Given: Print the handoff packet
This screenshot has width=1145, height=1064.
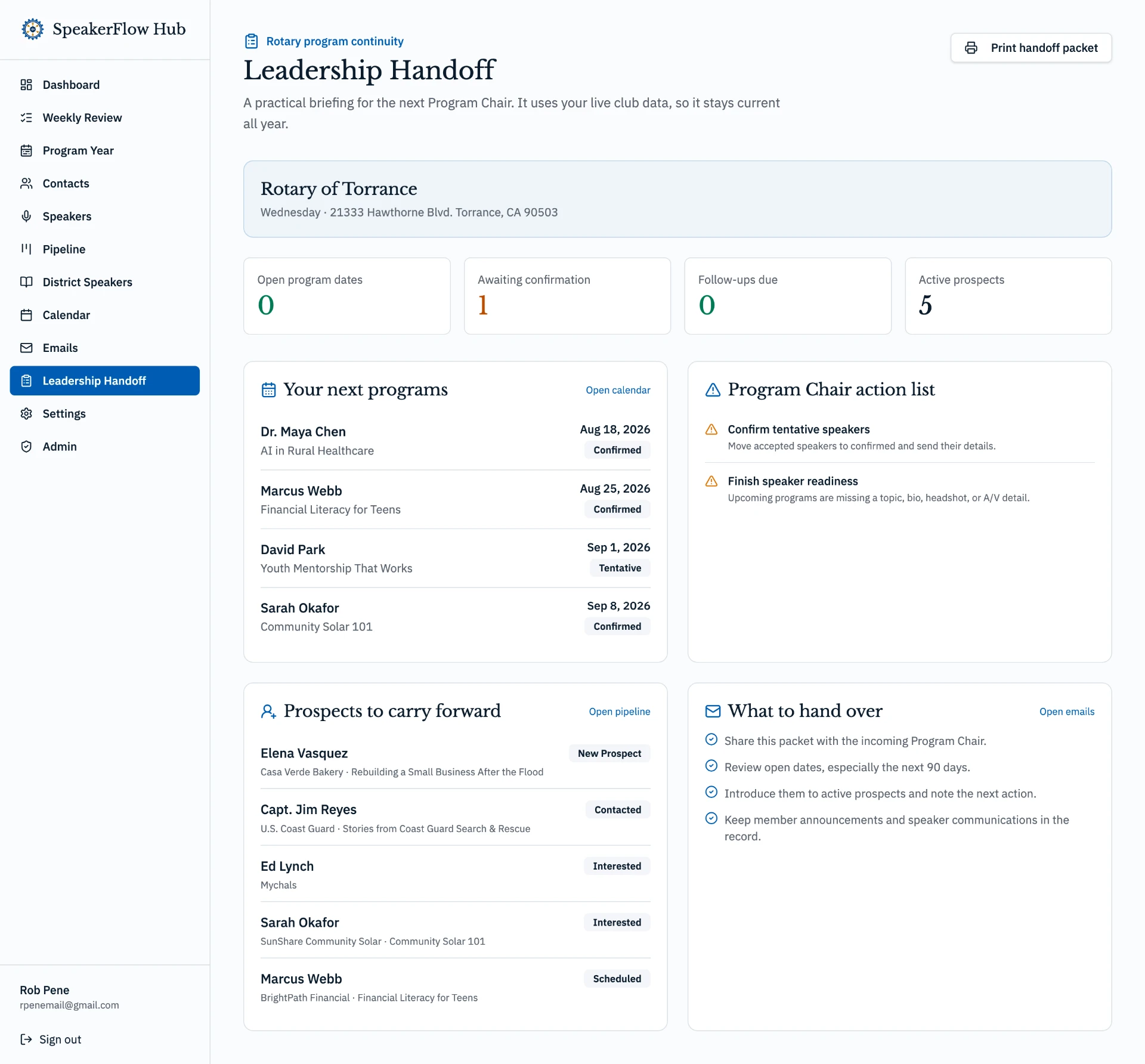Looking at the screenshot, I should point(1031,48).
